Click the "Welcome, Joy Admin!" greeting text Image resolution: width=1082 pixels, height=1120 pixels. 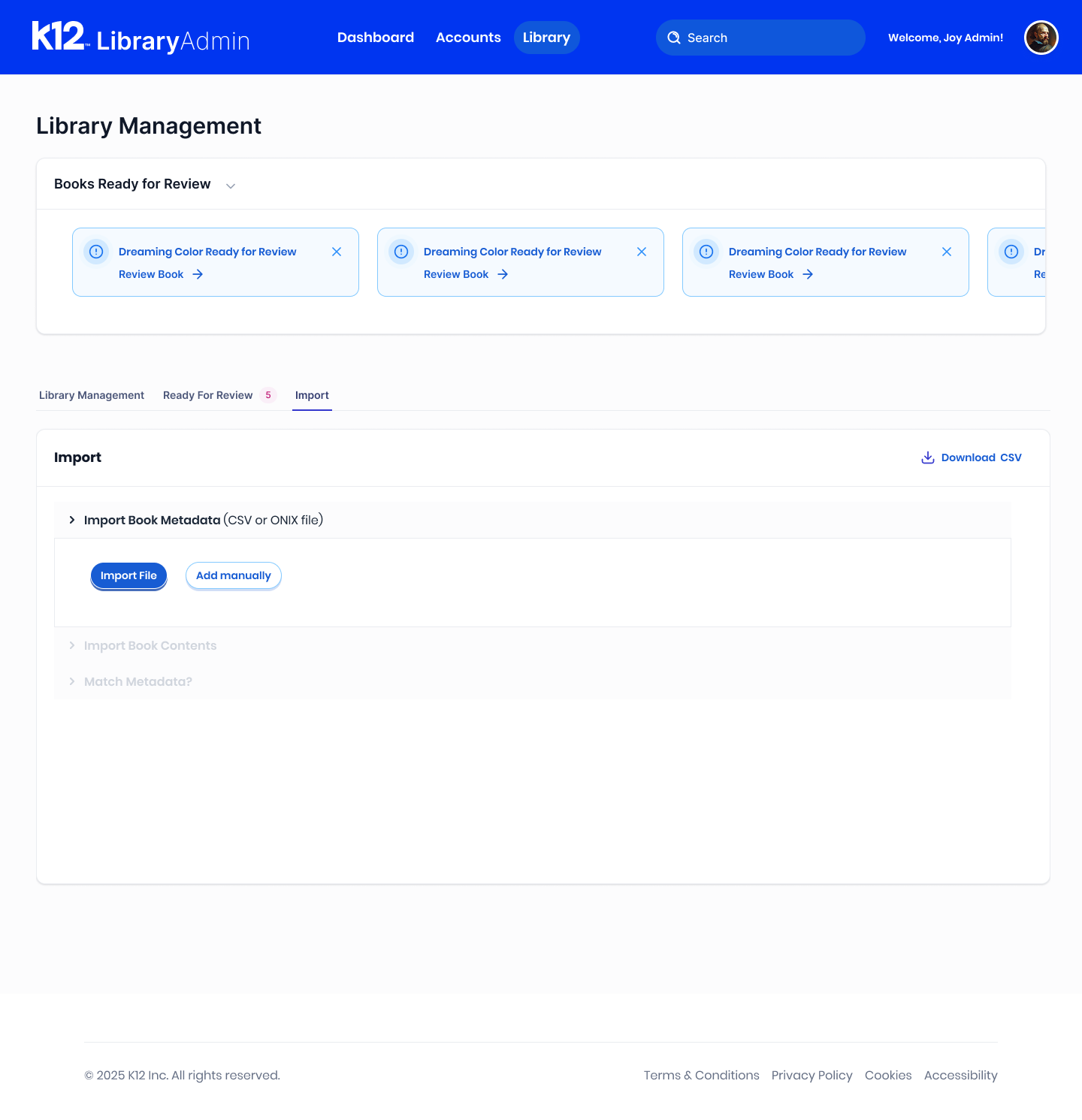tap(945, 38)
